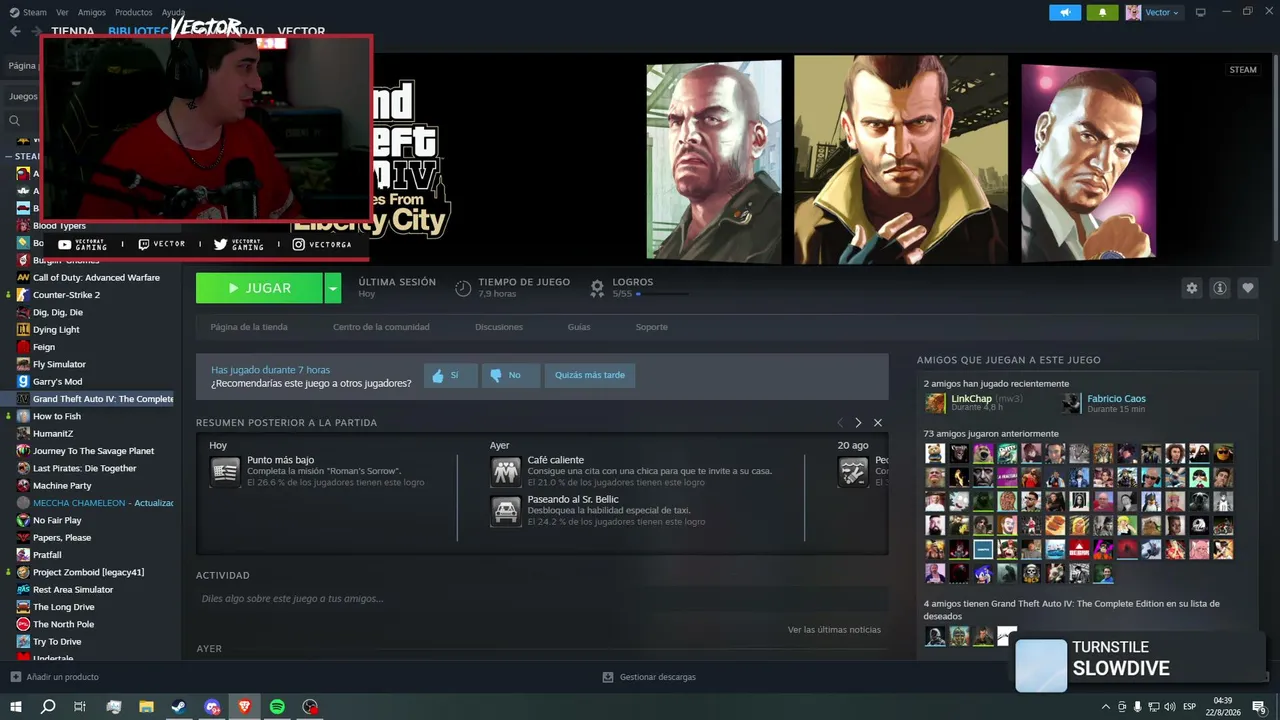
Task: Click the Café caliente achievement icon
Action: point(506,471)
